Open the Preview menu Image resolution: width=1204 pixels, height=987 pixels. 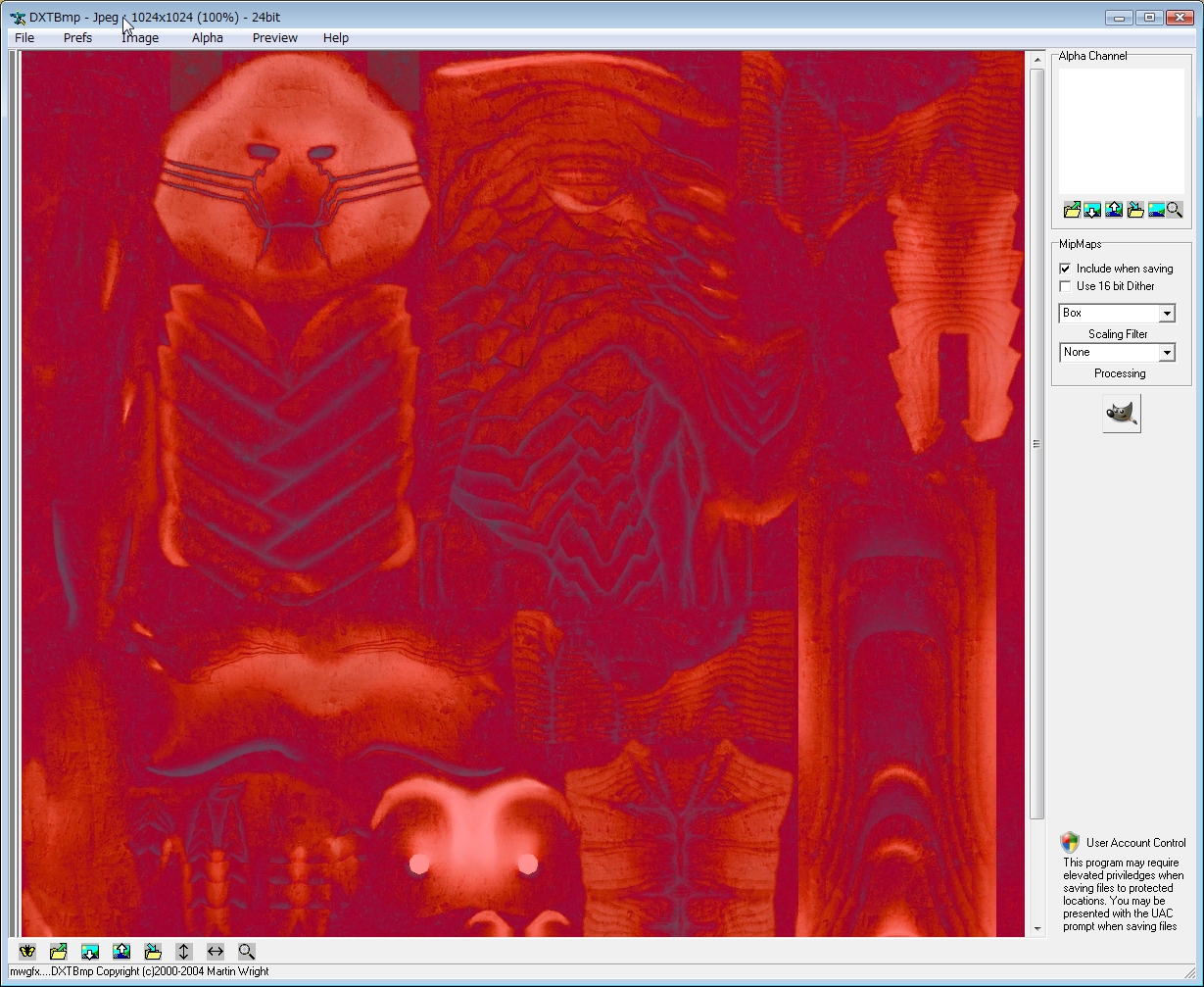275,38
